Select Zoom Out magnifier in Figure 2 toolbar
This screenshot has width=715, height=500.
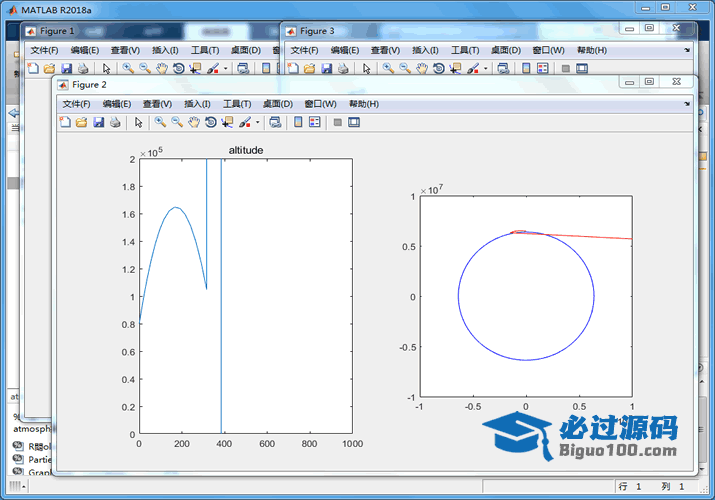(x=177, y=122)
